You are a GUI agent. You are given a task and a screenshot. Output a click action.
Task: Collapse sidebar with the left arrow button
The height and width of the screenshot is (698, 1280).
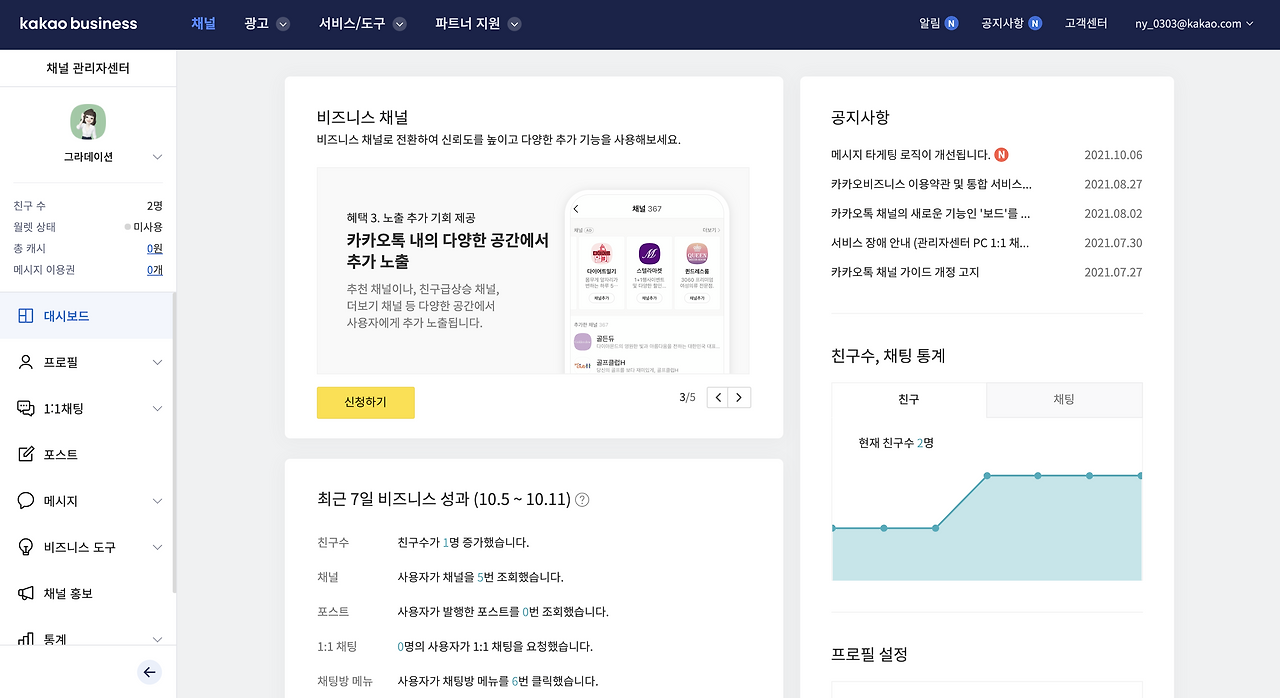(x=150, y=672)
